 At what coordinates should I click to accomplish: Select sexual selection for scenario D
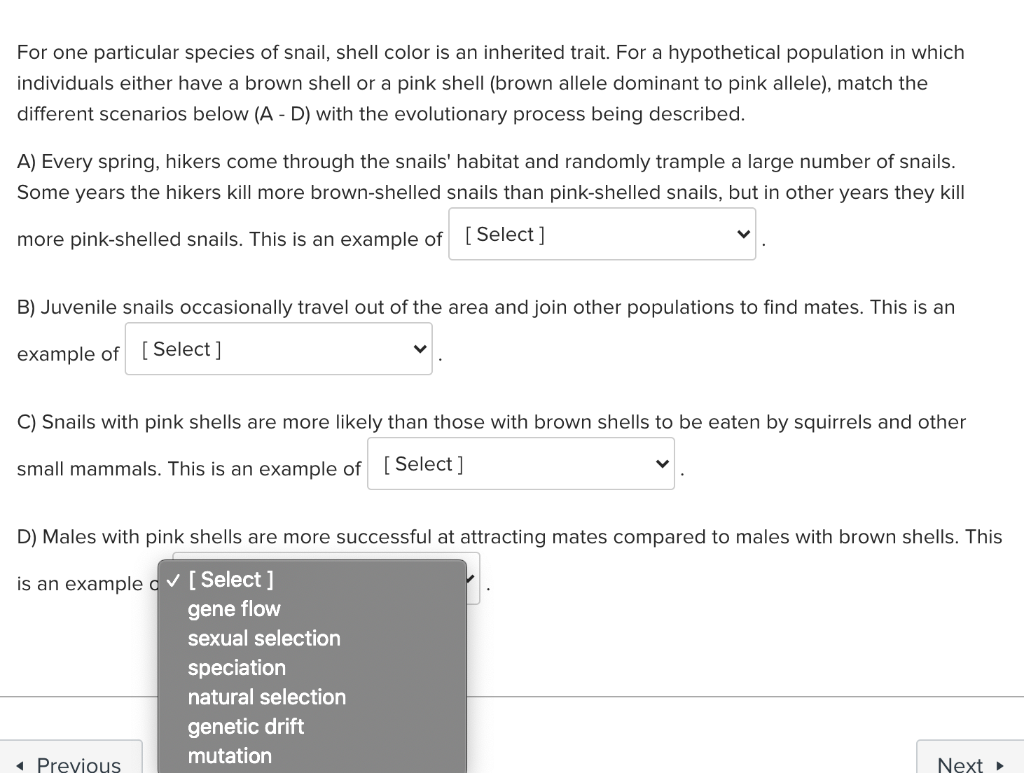pos(263,638)
